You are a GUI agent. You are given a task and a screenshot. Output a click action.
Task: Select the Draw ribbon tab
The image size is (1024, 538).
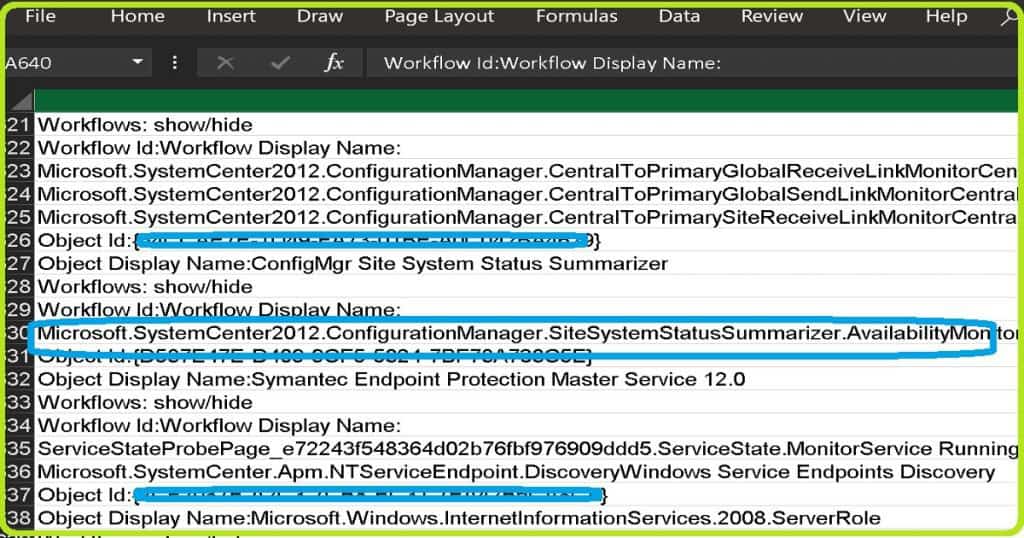coord(319,16)
